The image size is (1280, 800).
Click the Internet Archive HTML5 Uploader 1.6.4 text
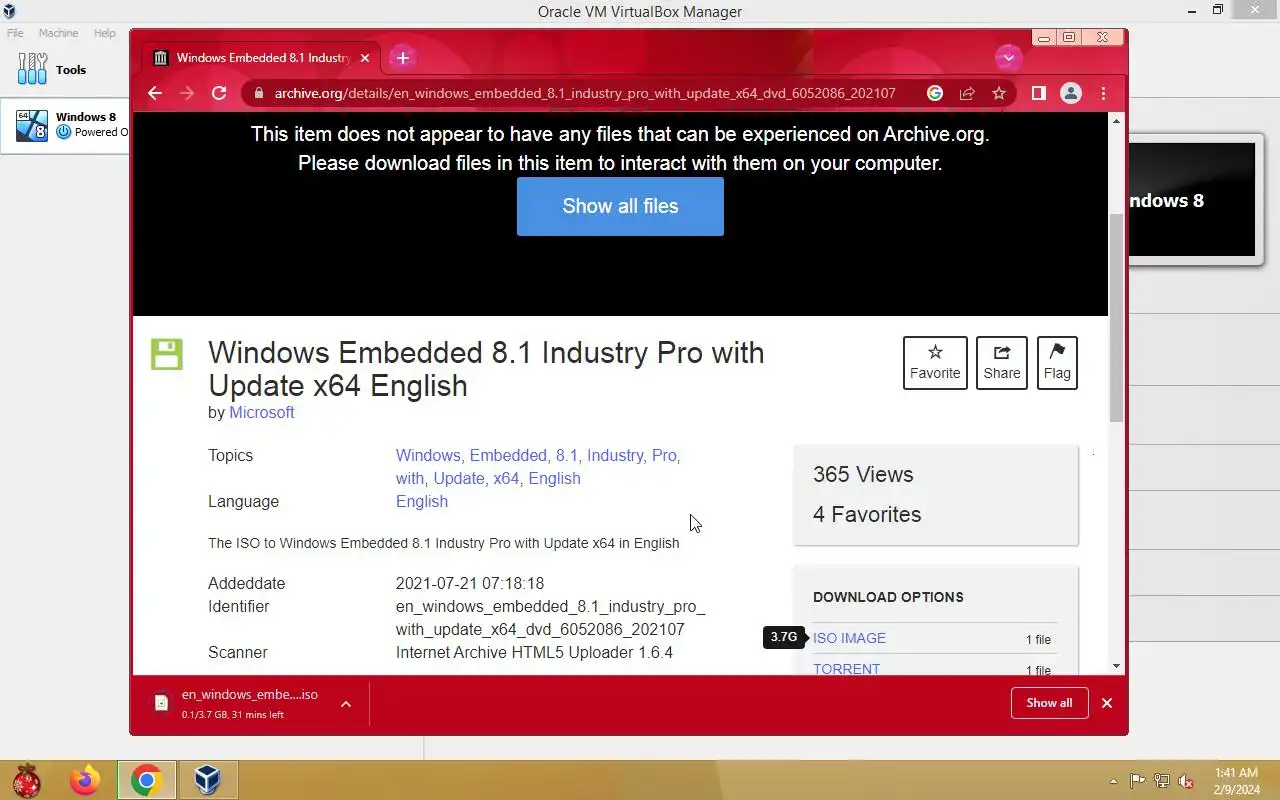click(x=534, y=652)
